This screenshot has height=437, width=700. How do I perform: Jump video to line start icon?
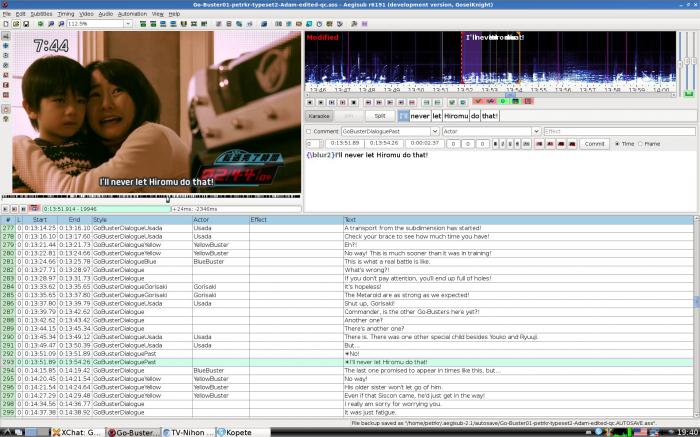(x=143, y=24)
